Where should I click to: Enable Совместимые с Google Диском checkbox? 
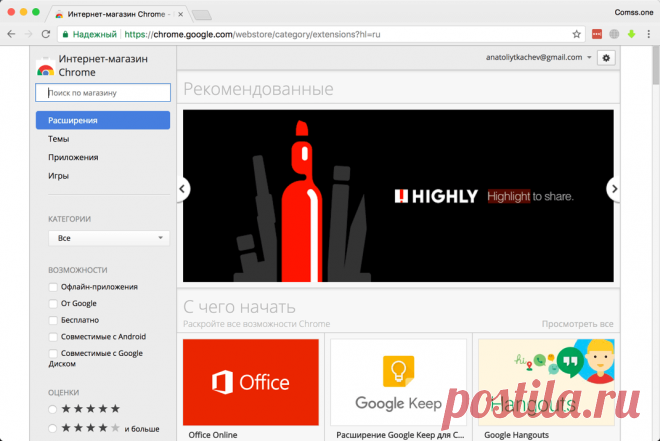[53, 353]
